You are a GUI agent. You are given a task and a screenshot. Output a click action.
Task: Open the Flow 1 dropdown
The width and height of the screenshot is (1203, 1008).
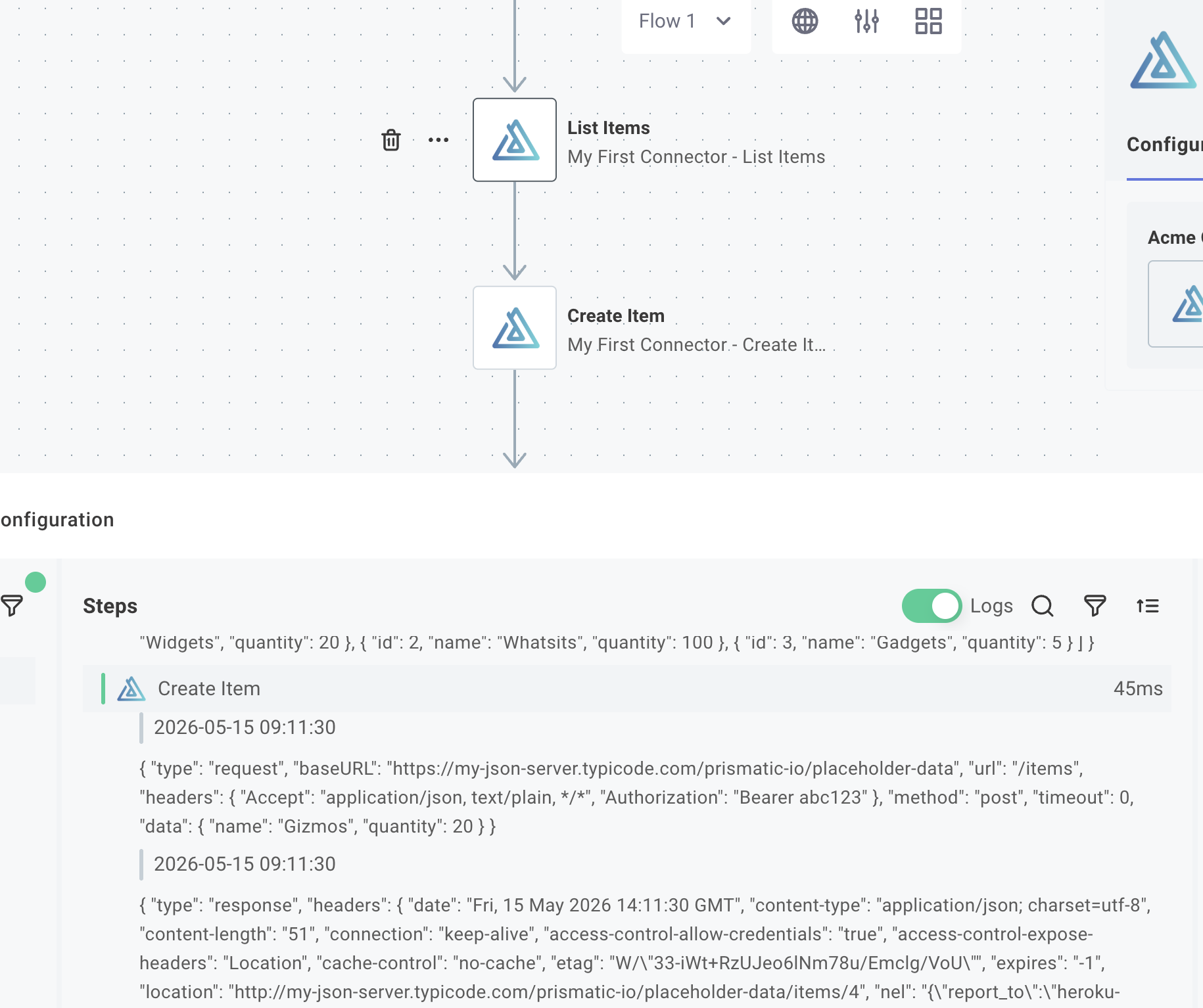[x=685, y=21]
